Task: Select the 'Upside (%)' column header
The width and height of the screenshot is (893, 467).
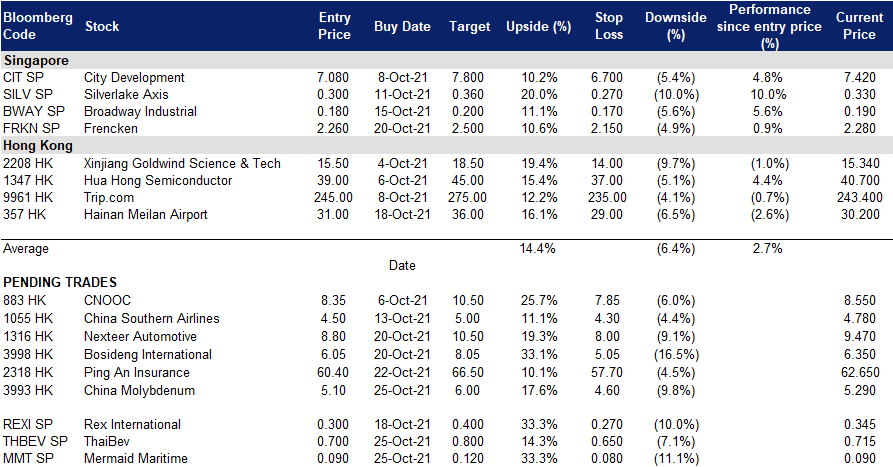Action: [538, 26]
